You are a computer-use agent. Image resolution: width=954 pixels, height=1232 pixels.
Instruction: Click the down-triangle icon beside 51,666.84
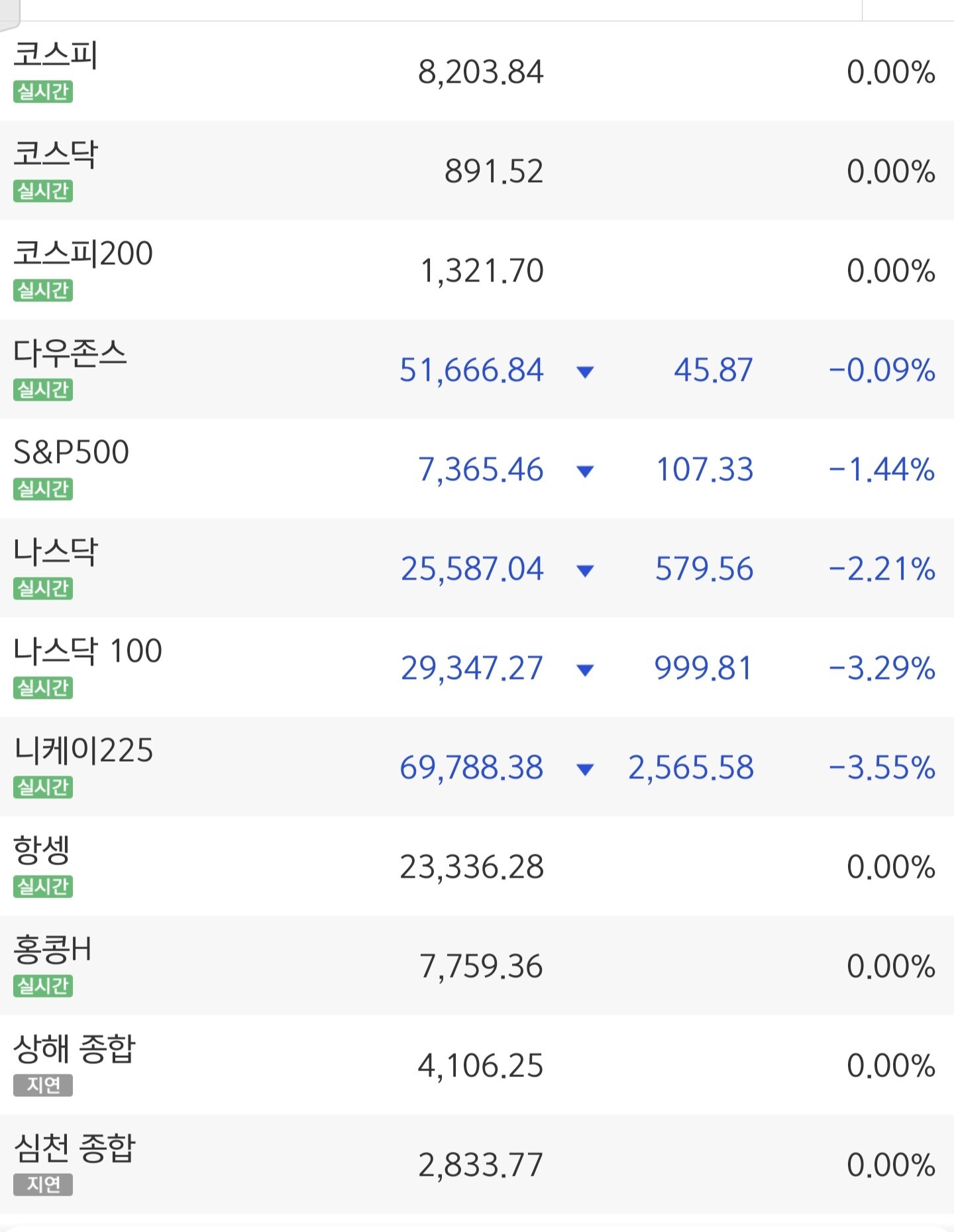[x=585, y=372]
